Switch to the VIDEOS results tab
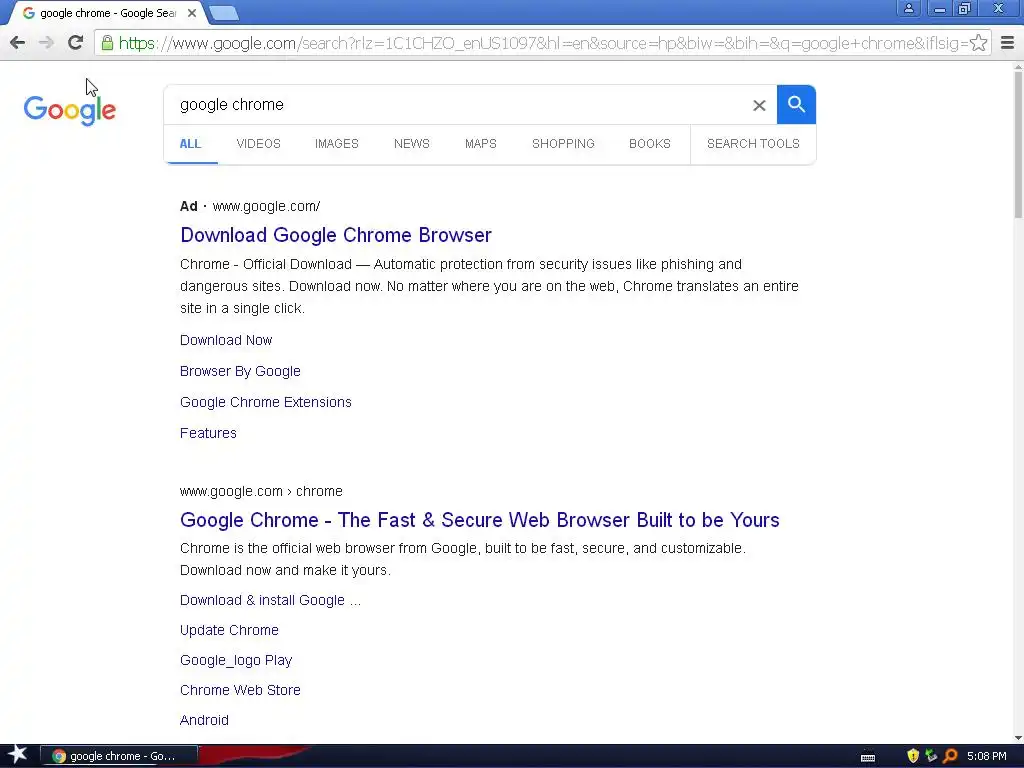 click(259, 144)
